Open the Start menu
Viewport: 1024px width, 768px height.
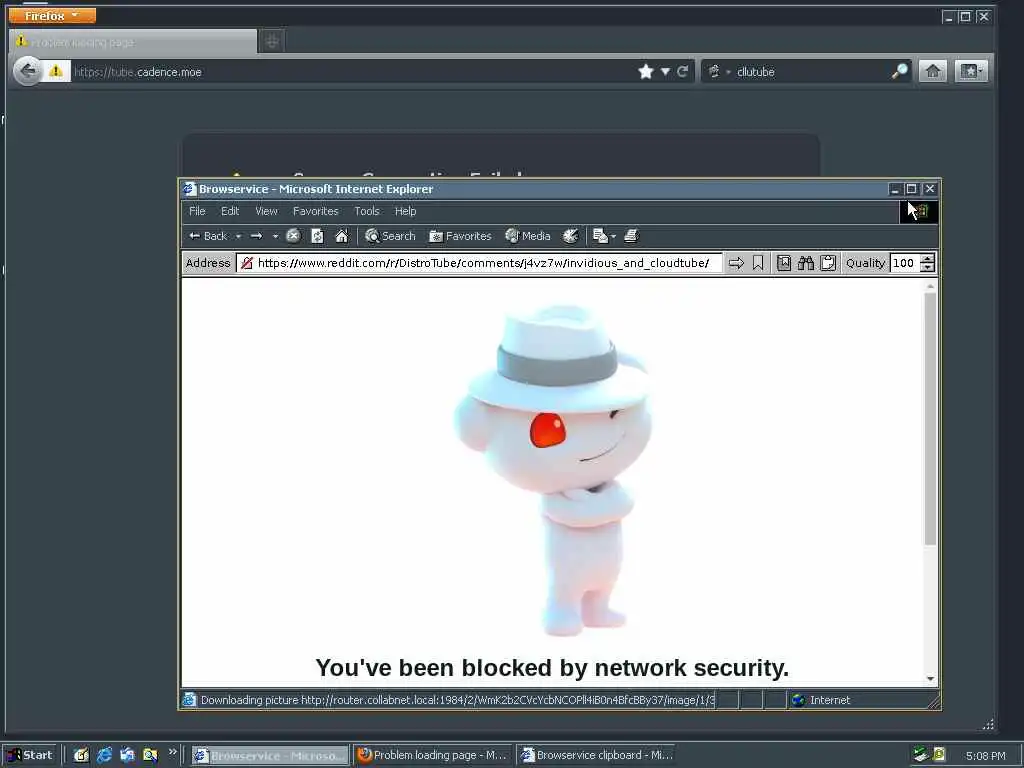(31, 755)
